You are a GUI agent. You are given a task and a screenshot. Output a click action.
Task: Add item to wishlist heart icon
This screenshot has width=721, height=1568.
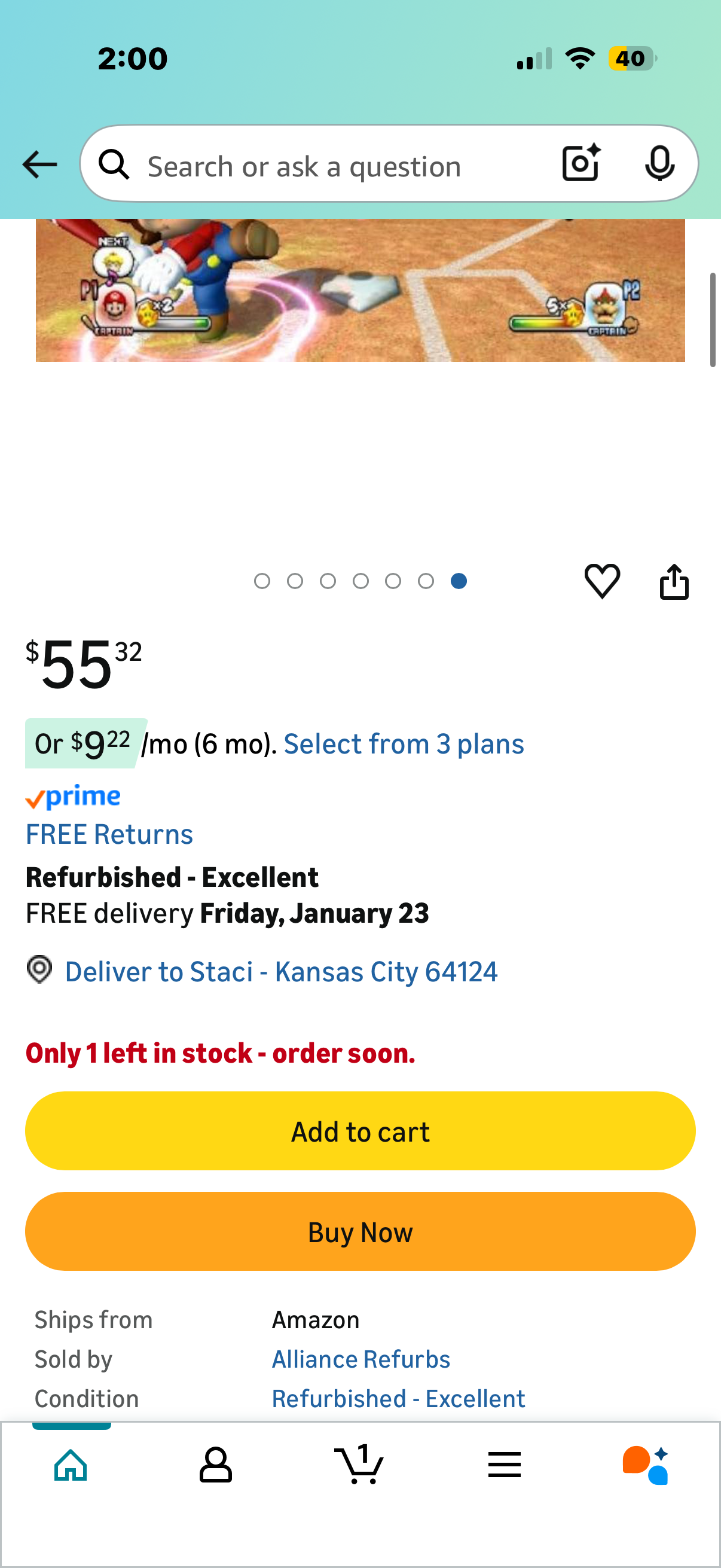(x=602, y=581)
